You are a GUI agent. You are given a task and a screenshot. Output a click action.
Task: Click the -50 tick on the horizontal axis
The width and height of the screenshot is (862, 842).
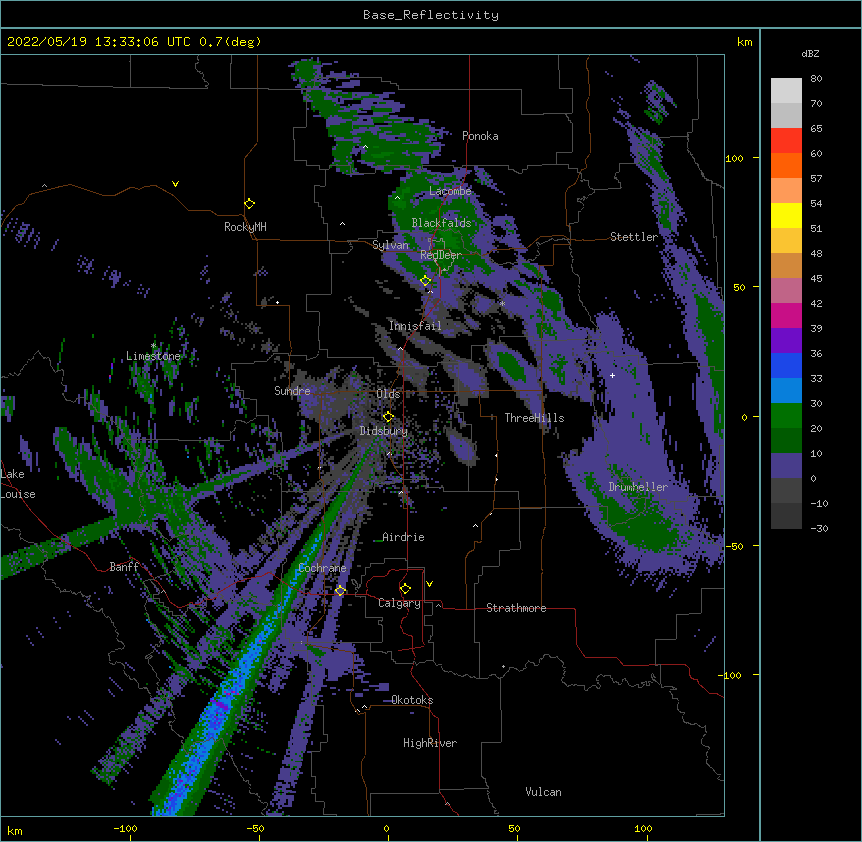click(255, 829)
